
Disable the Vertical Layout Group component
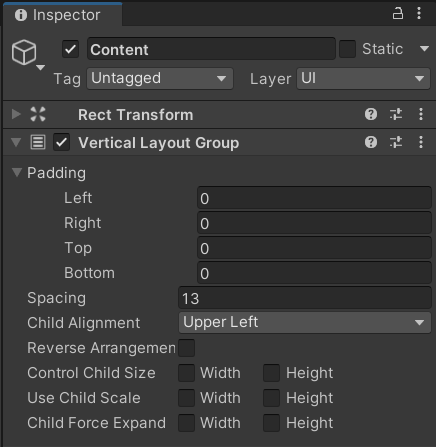pos(62,142)
